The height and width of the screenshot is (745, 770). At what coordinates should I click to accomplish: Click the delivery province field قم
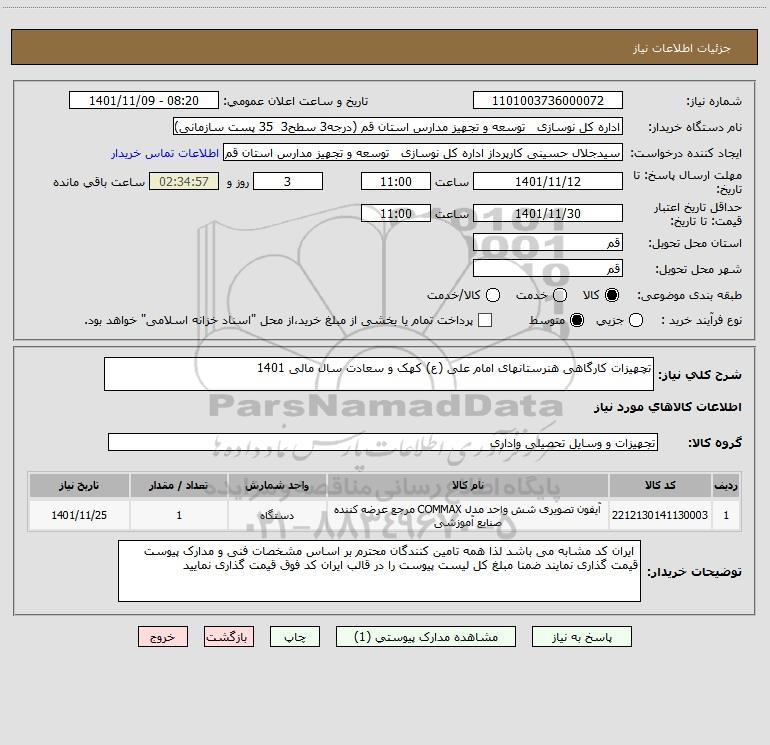pyautogui.click(x=548, y=243)
